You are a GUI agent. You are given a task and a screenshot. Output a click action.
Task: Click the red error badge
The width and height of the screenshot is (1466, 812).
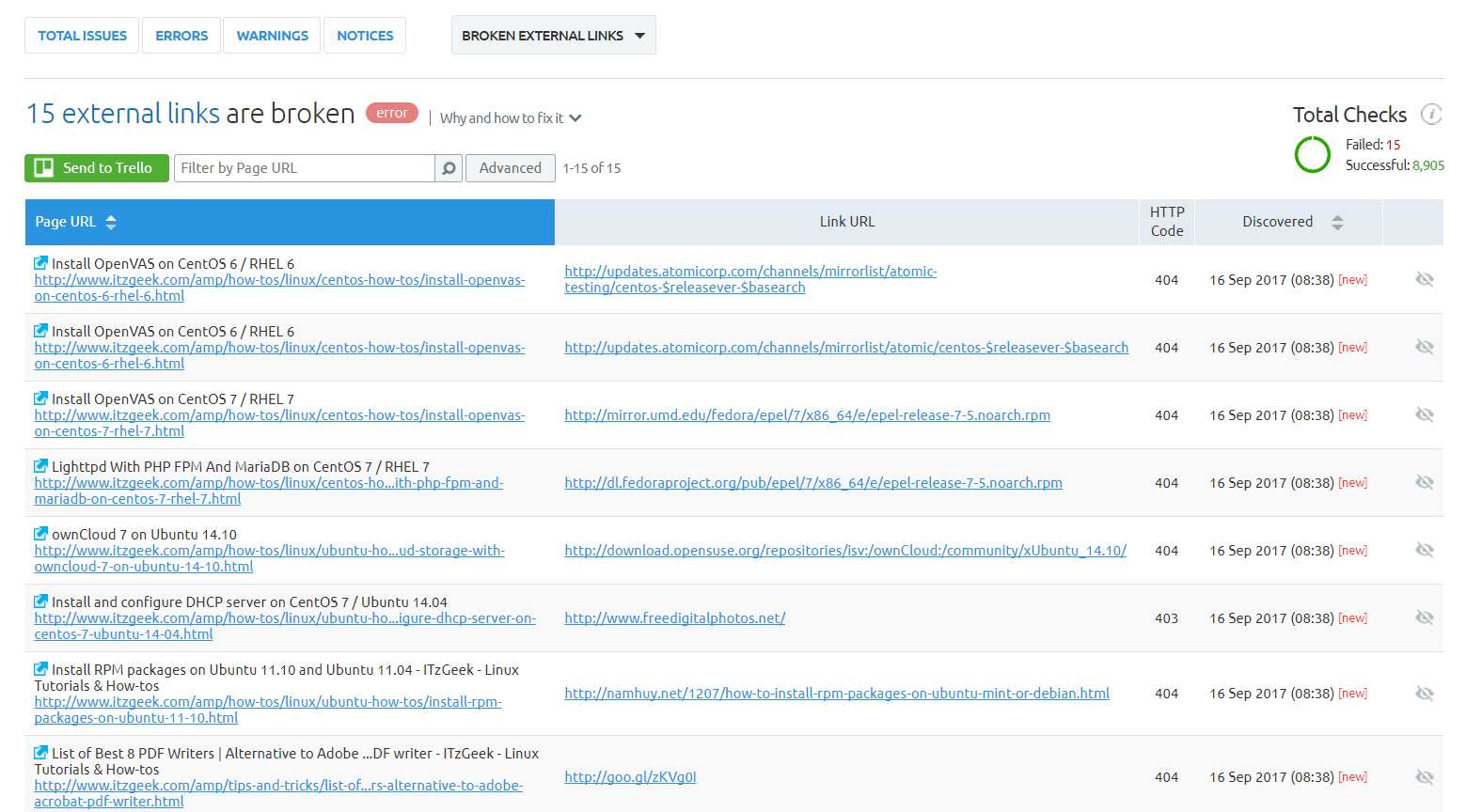point(392,113)
